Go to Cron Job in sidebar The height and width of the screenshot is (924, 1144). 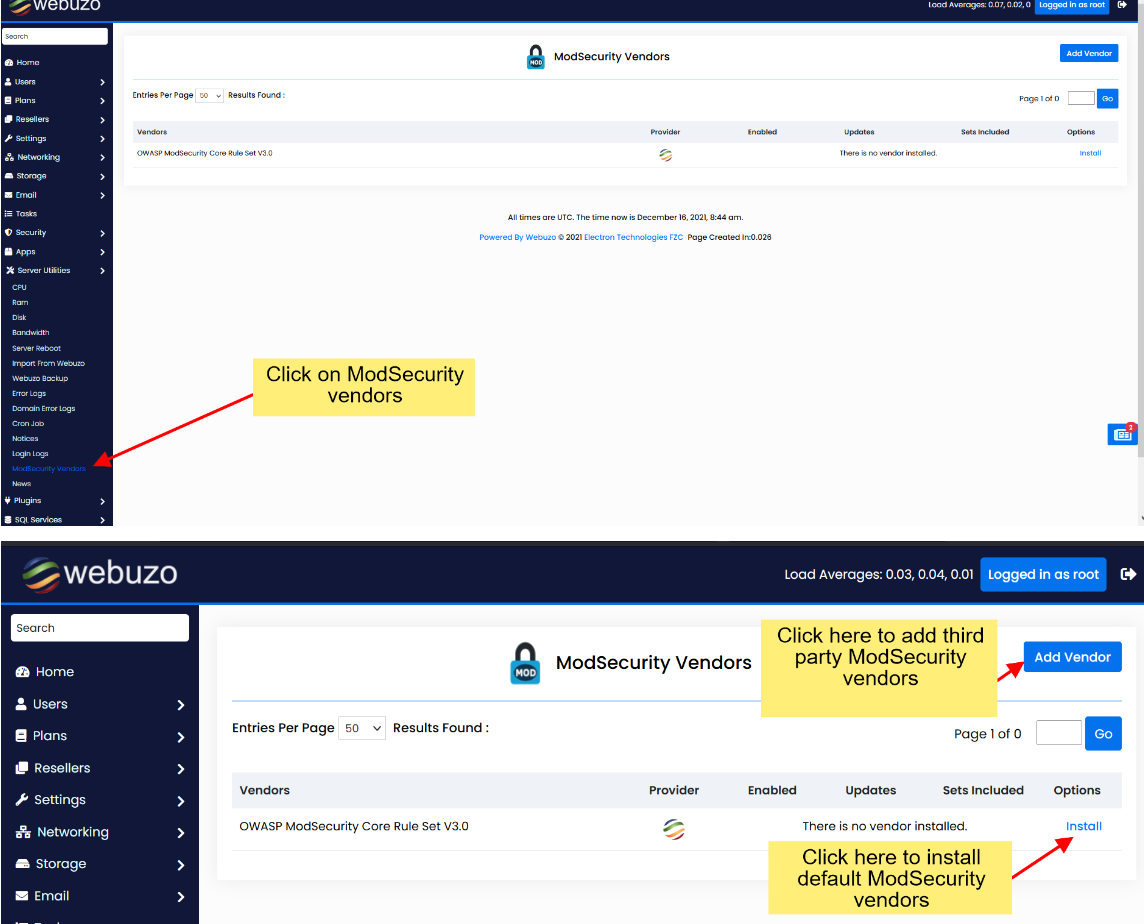28,423
